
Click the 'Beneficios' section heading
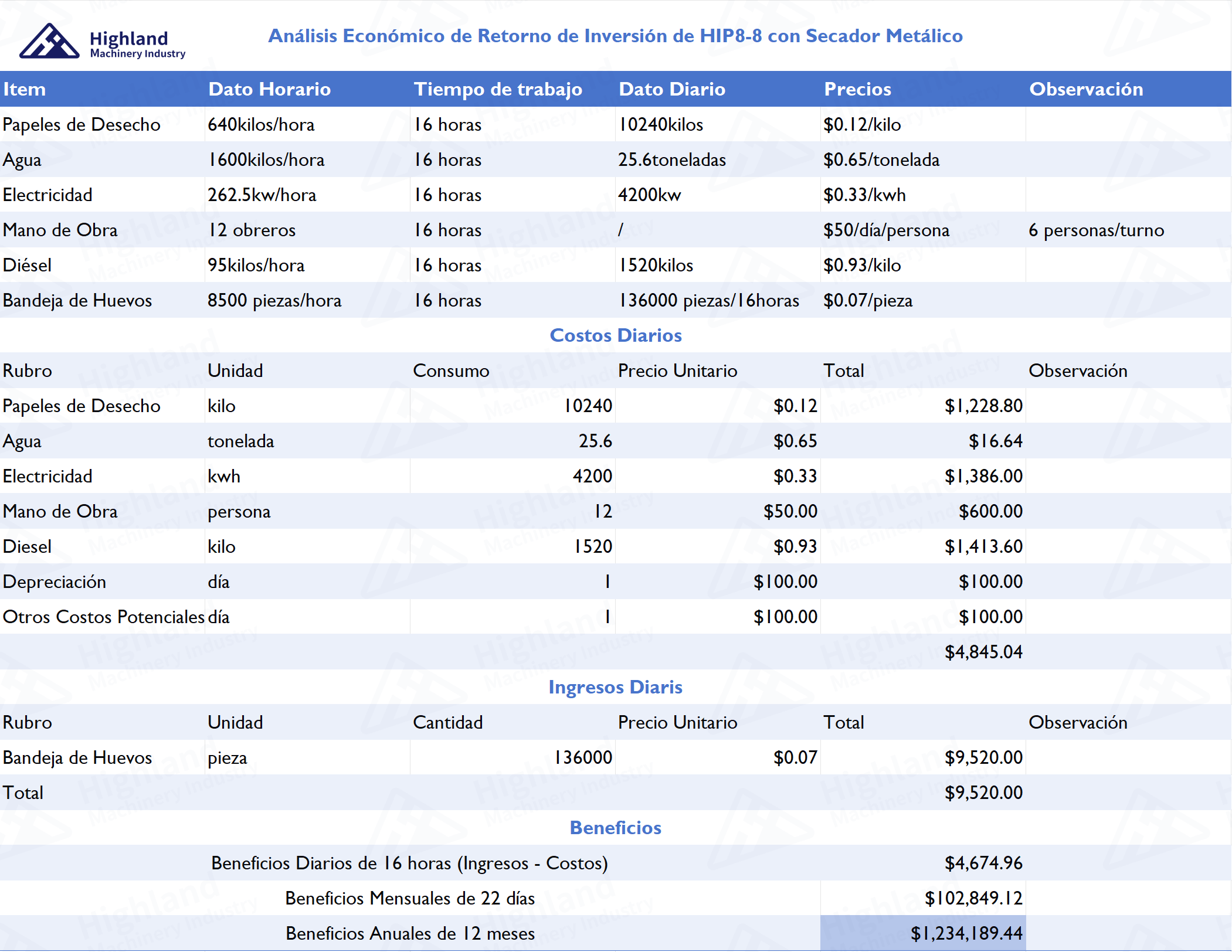click(616, 828)
